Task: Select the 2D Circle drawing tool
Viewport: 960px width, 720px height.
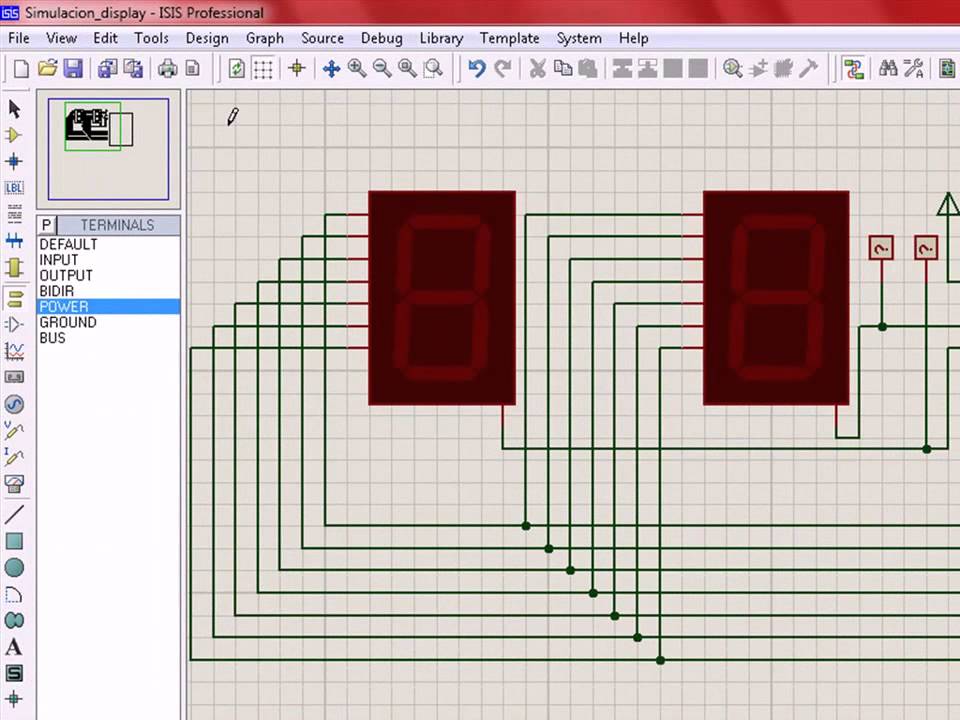Action: [x=14, y=568]
